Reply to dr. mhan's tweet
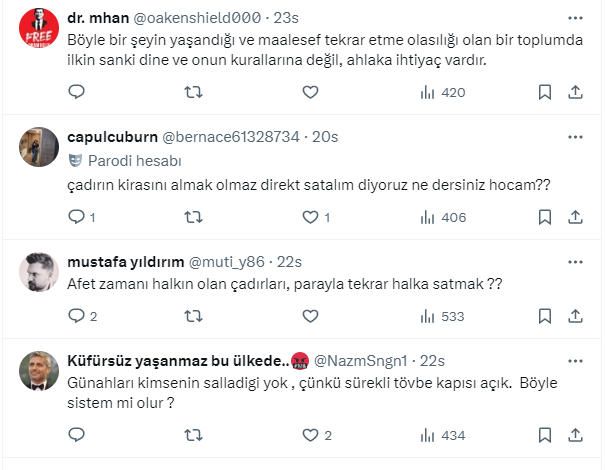The width and height of the screenshot is (605, 470). (77, 92)
